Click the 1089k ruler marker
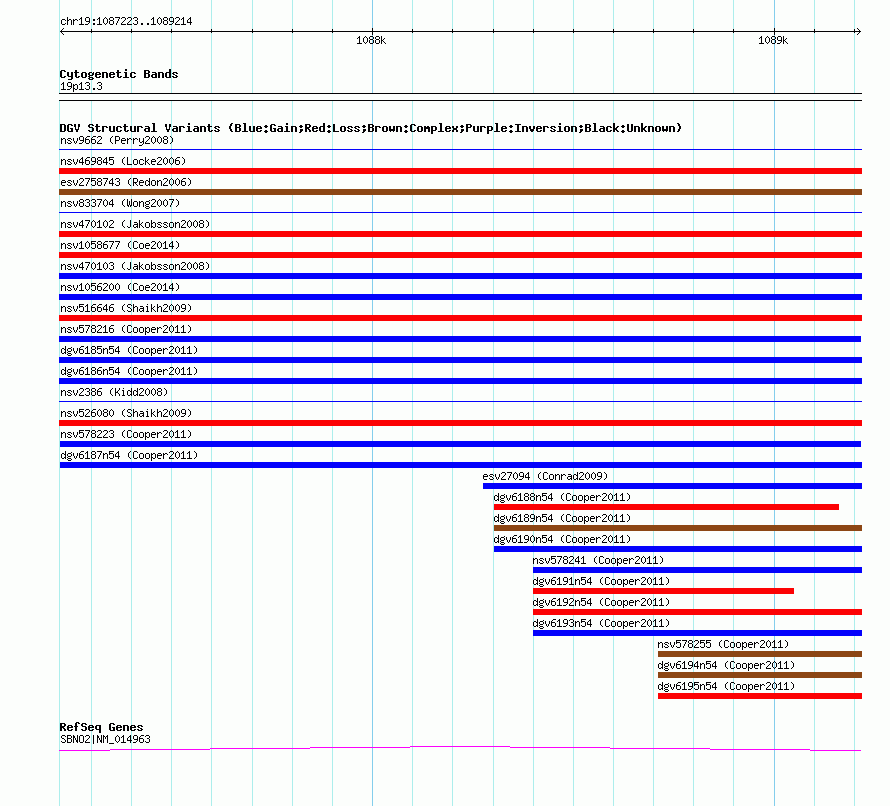 tap(773, 40)
